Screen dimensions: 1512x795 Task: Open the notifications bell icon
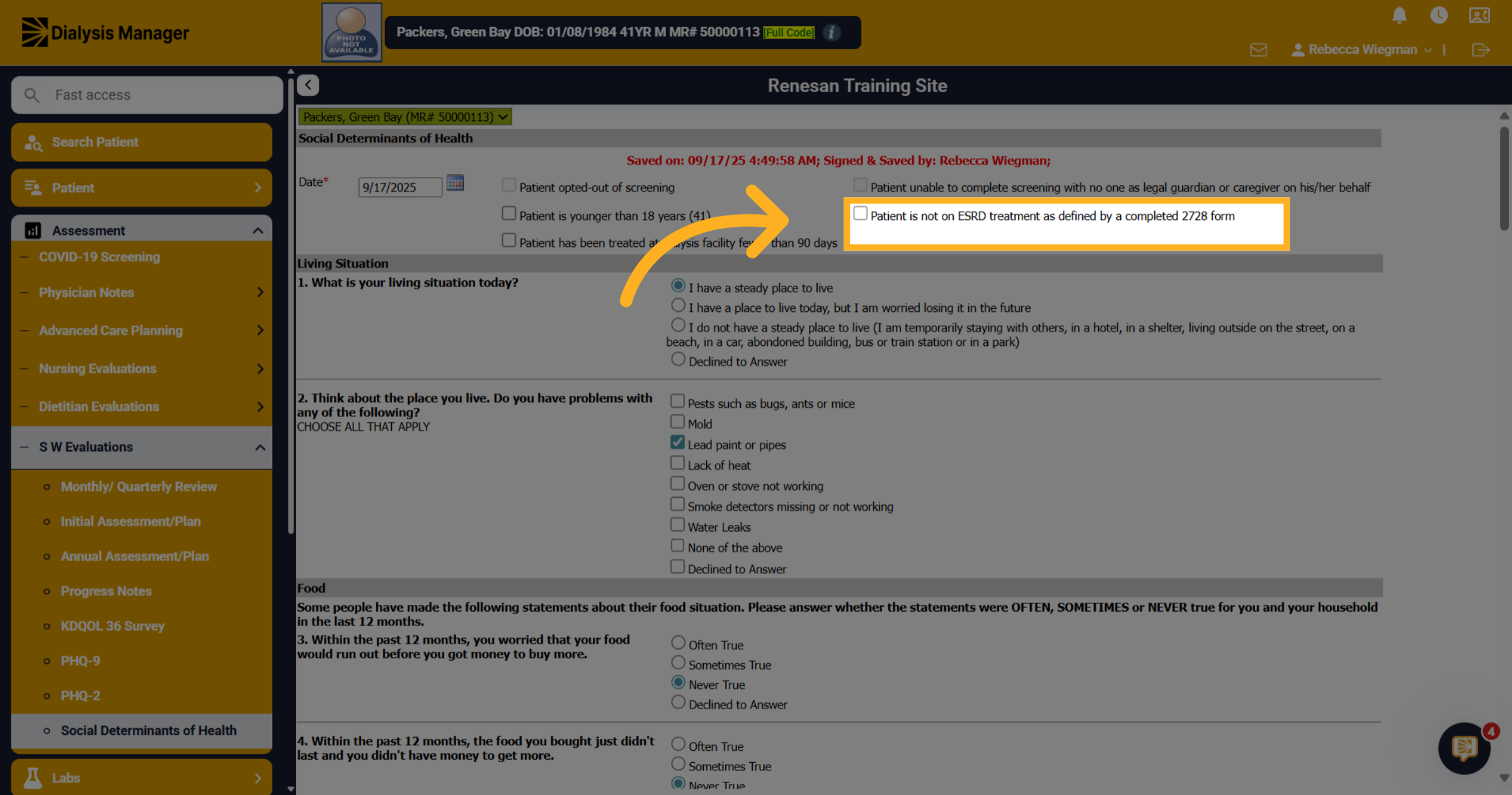pyautogui.click(x=1399, y=15)
